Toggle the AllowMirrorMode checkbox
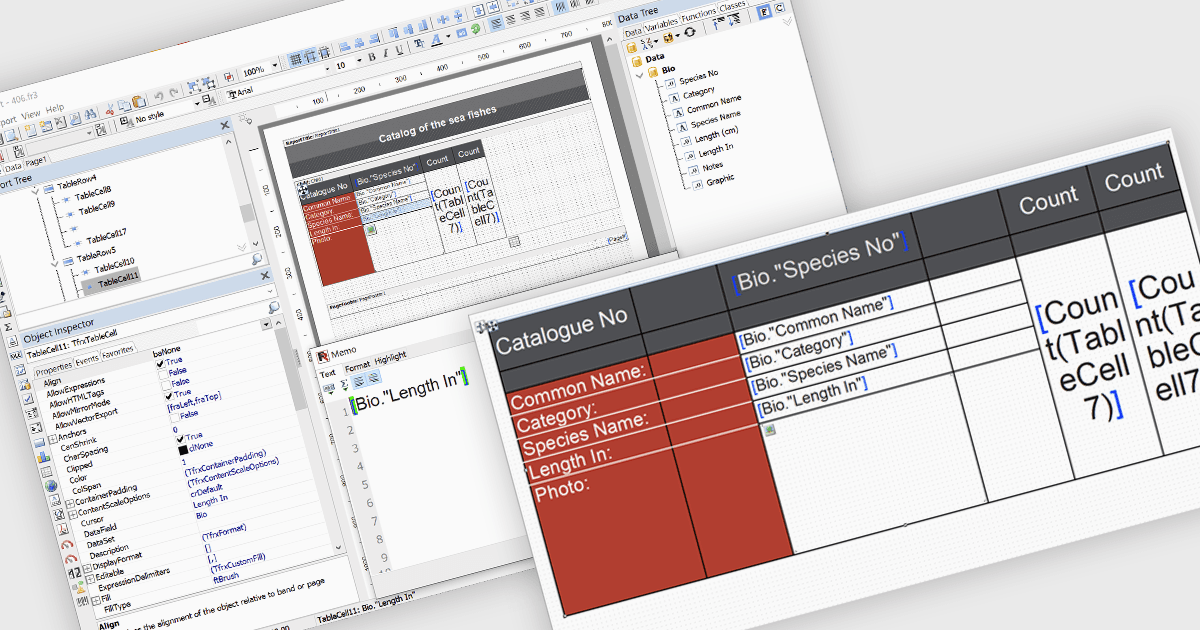Screen dimensions: 1200x630 point(167,384)
